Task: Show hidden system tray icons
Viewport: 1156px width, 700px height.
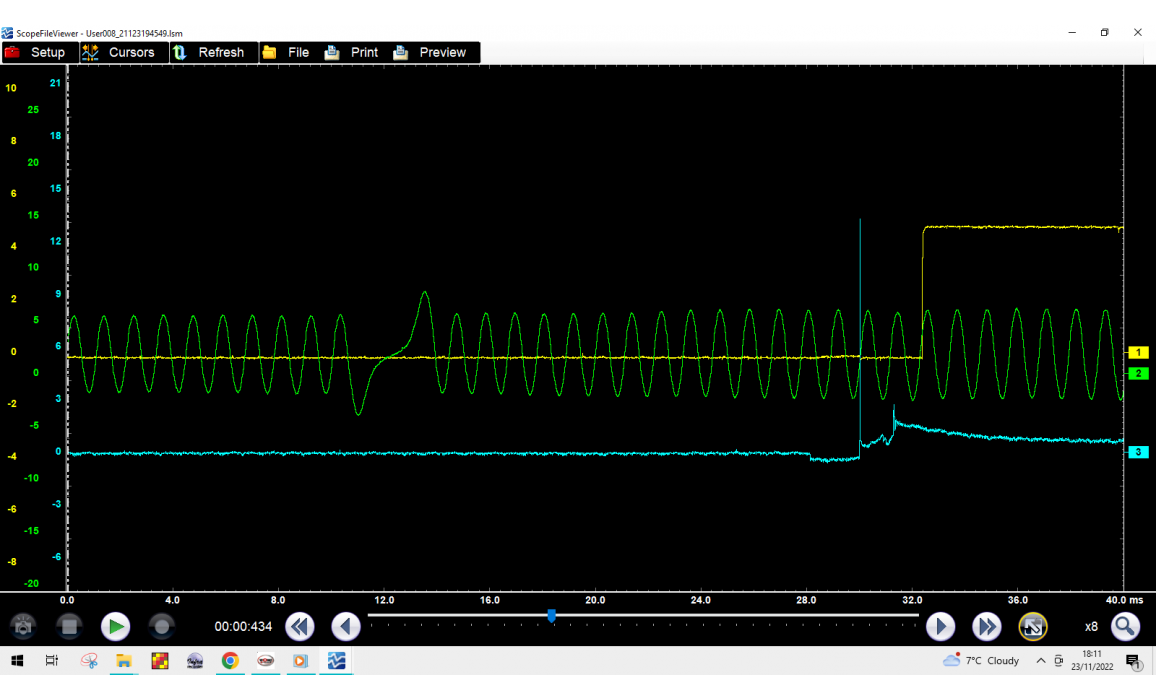Action: (x=1041, y=661)
